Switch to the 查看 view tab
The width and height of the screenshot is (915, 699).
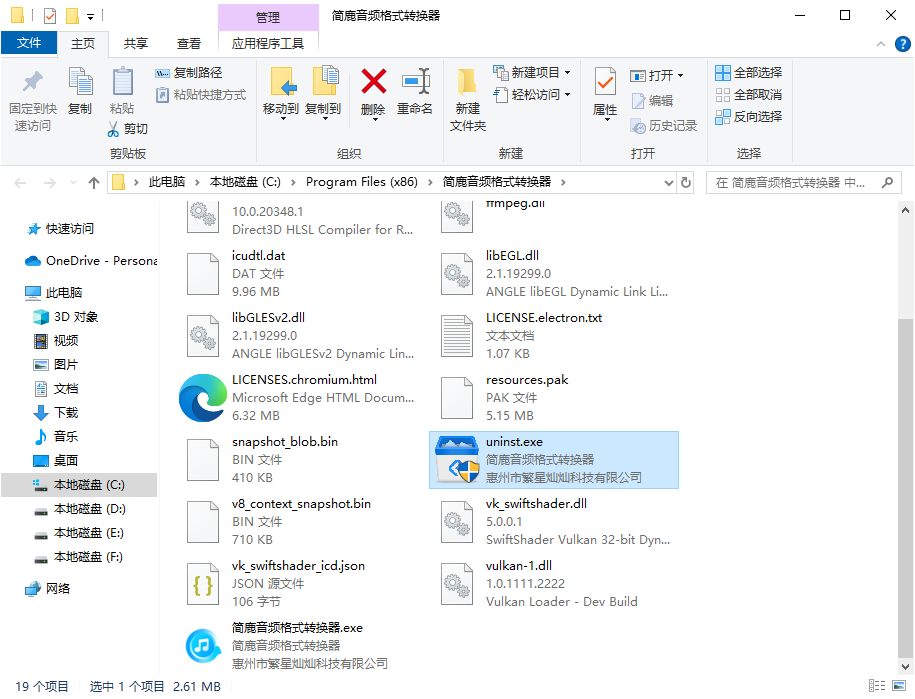tap(188, 44)
